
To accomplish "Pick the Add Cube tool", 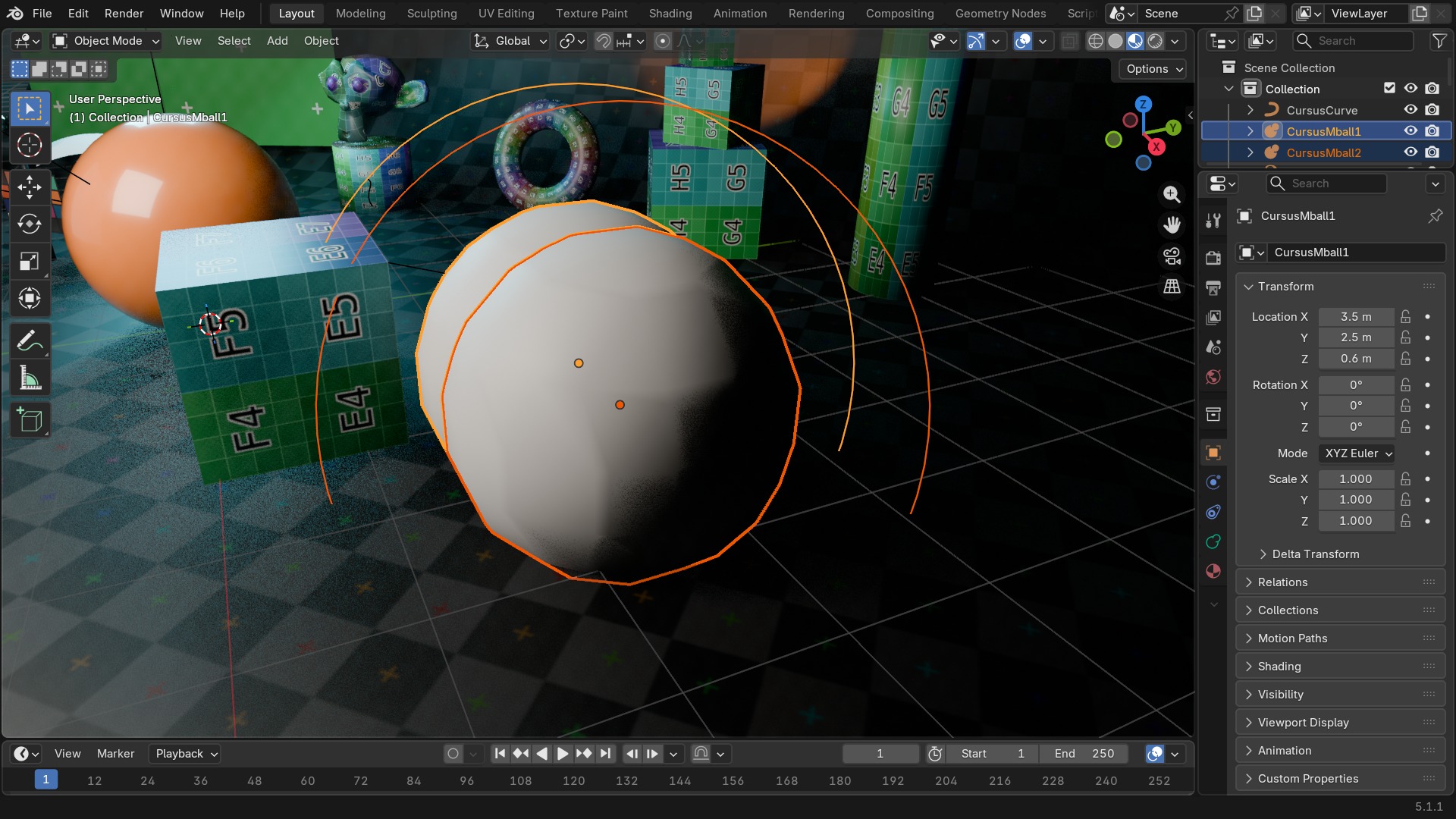I will coord(30,420).
